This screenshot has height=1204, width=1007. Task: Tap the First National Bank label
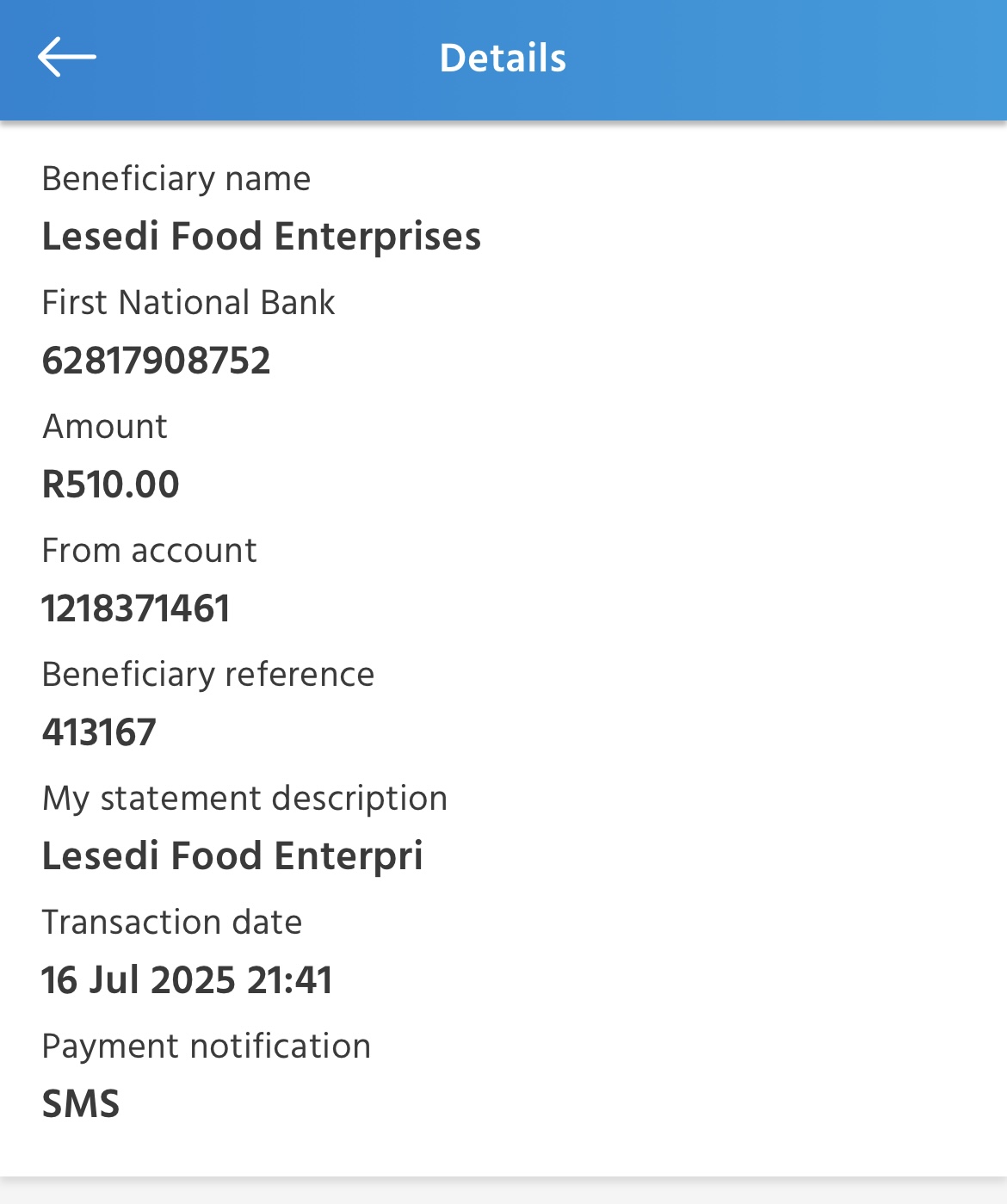(188, 303)
